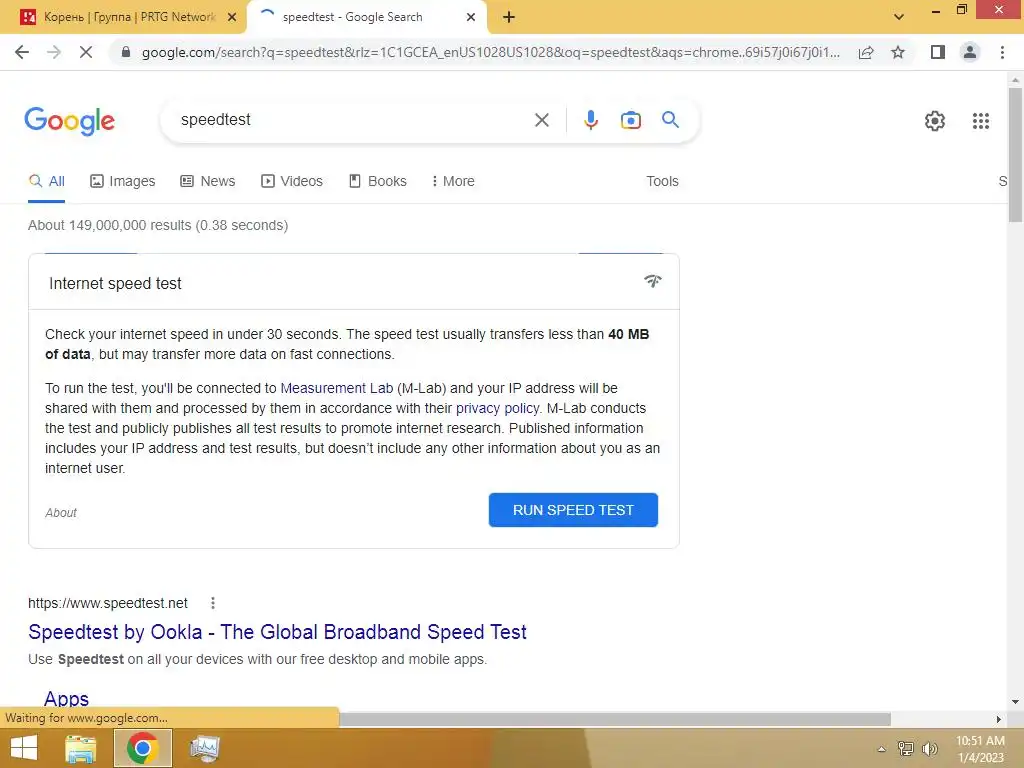Go back to the previous page
Viewport: 1024px width, 768px height.
[x=22, y=52]
